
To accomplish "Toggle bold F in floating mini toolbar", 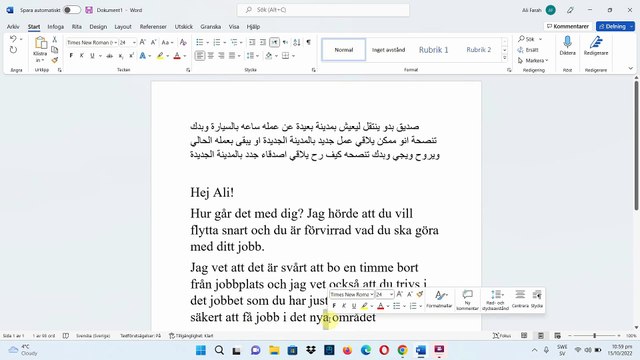I will tap(334, 306).
